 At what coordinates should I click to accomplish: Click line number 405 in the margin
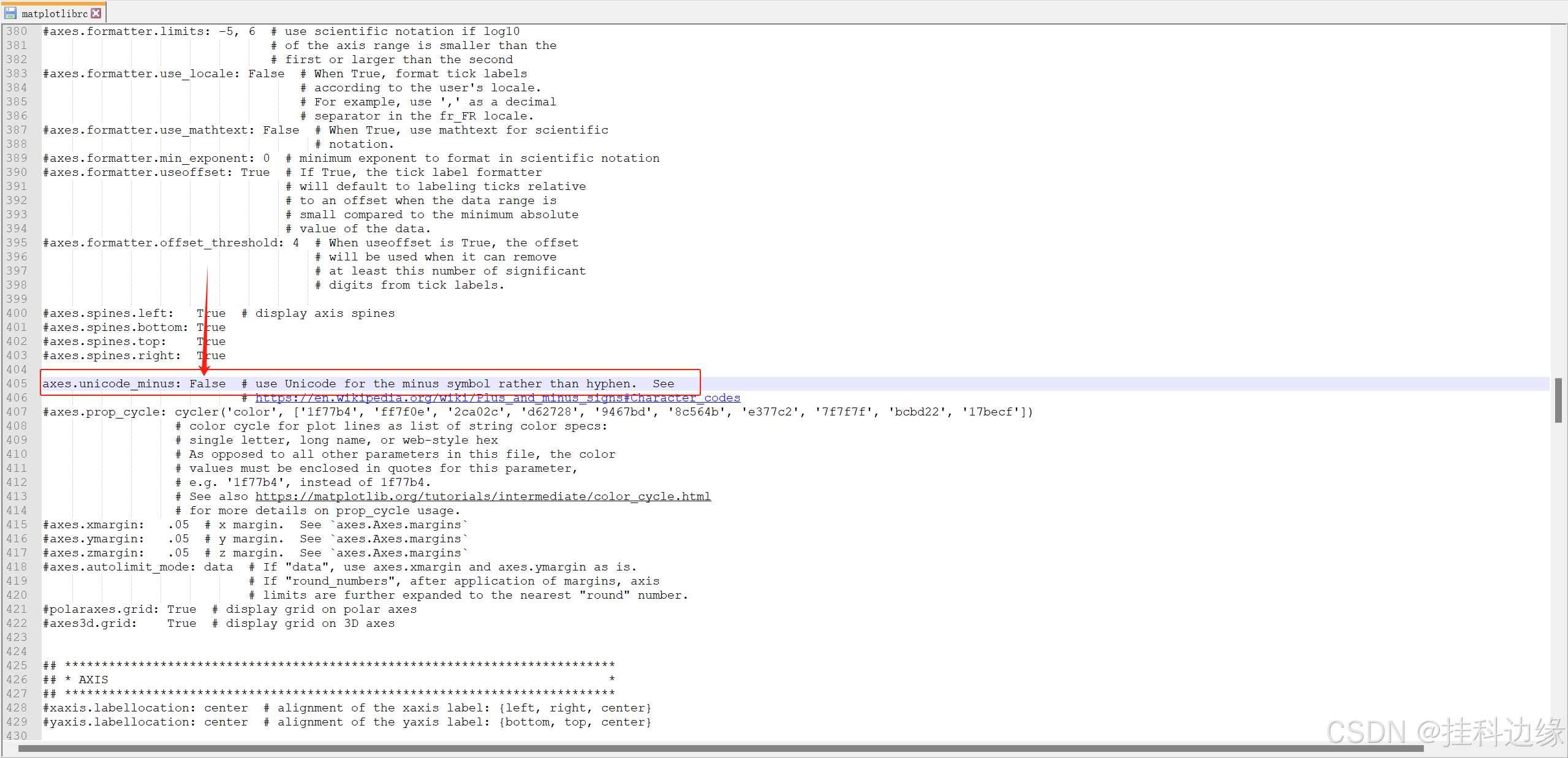[17, 384]
